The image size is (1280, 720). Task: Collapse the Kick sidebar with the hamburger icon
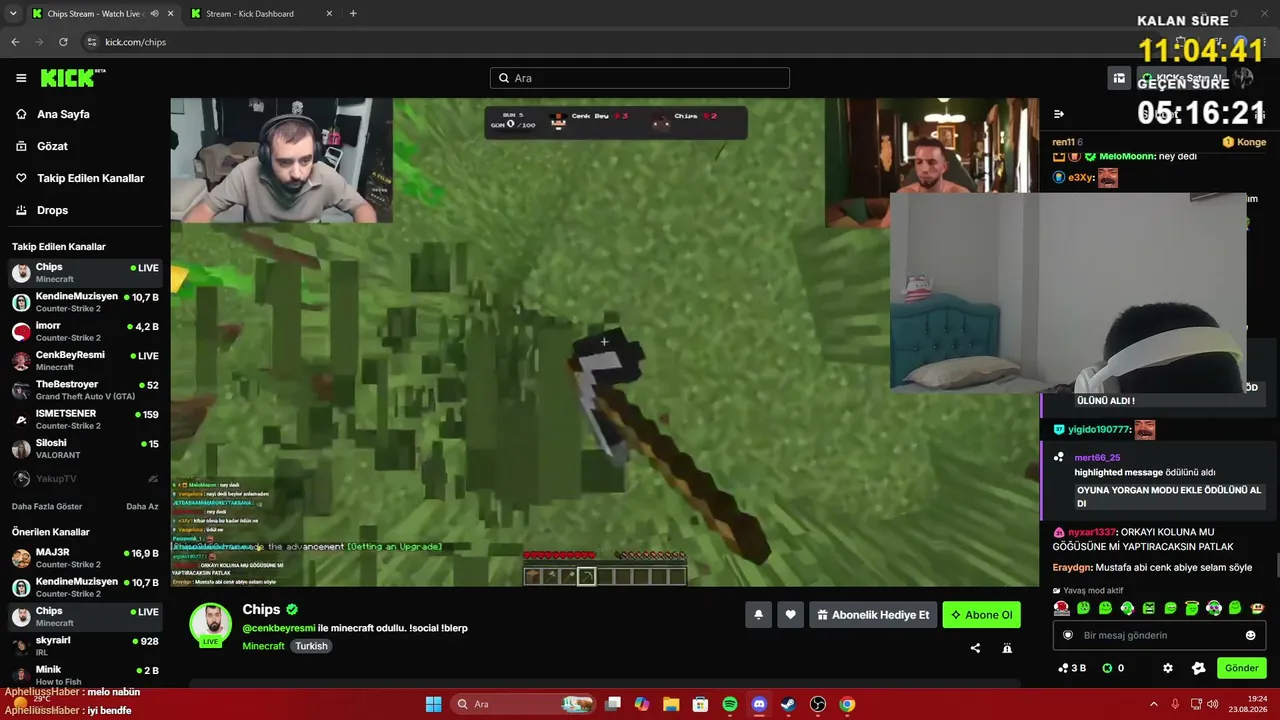point(21,78)
